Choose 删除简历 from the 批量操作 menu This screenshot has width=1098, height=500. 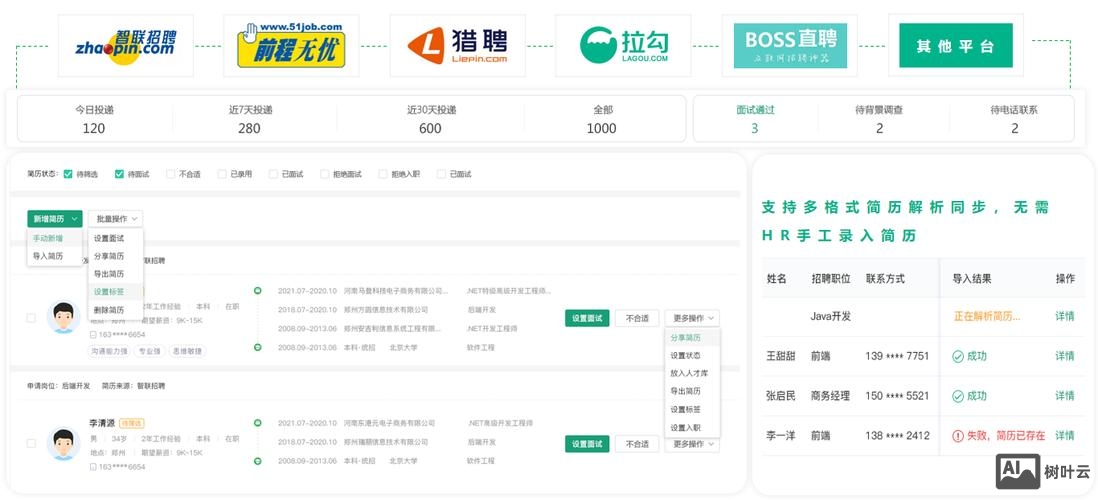tap(109, 310)
